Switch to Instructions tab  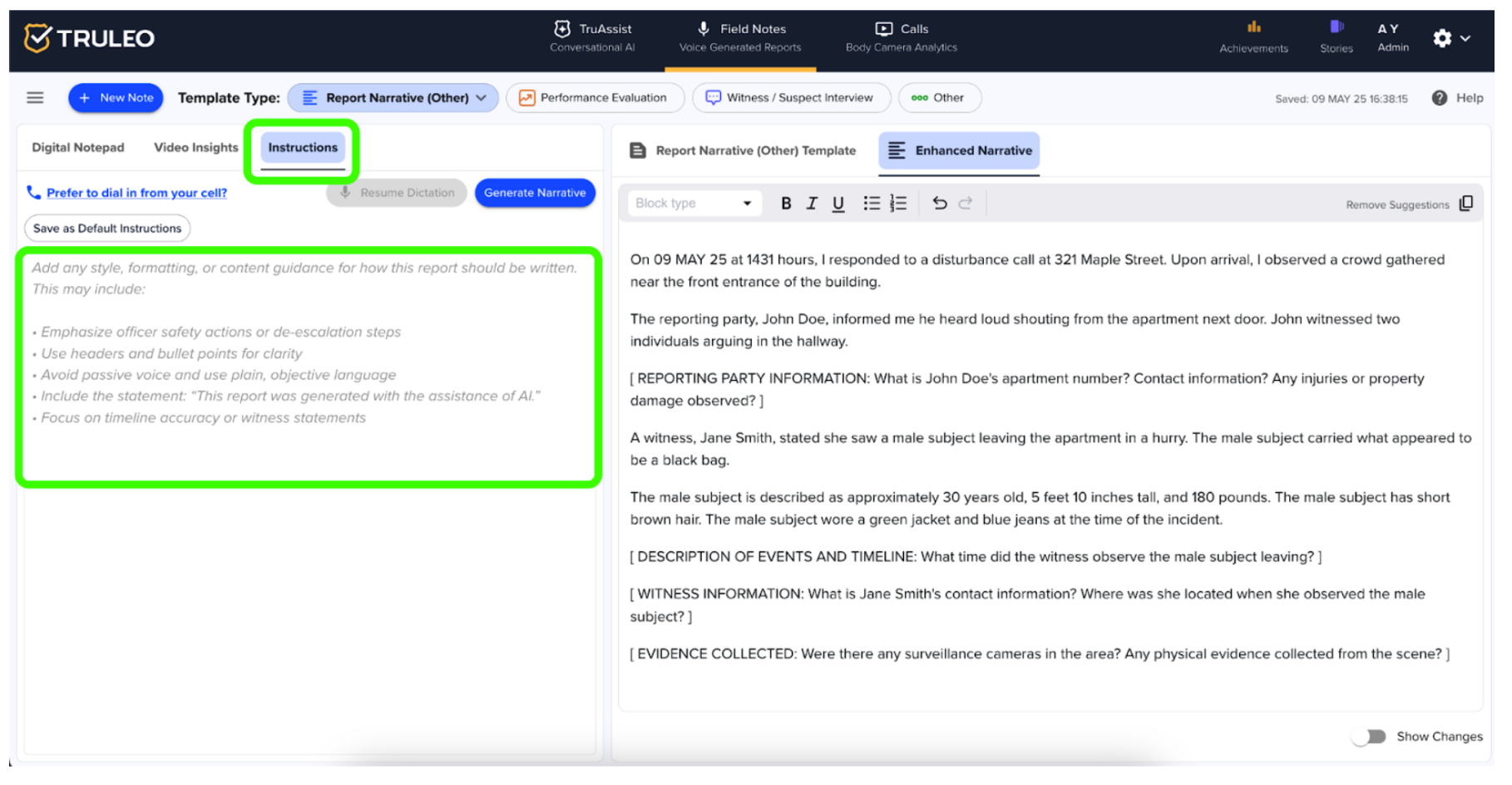tap(303, 148)
